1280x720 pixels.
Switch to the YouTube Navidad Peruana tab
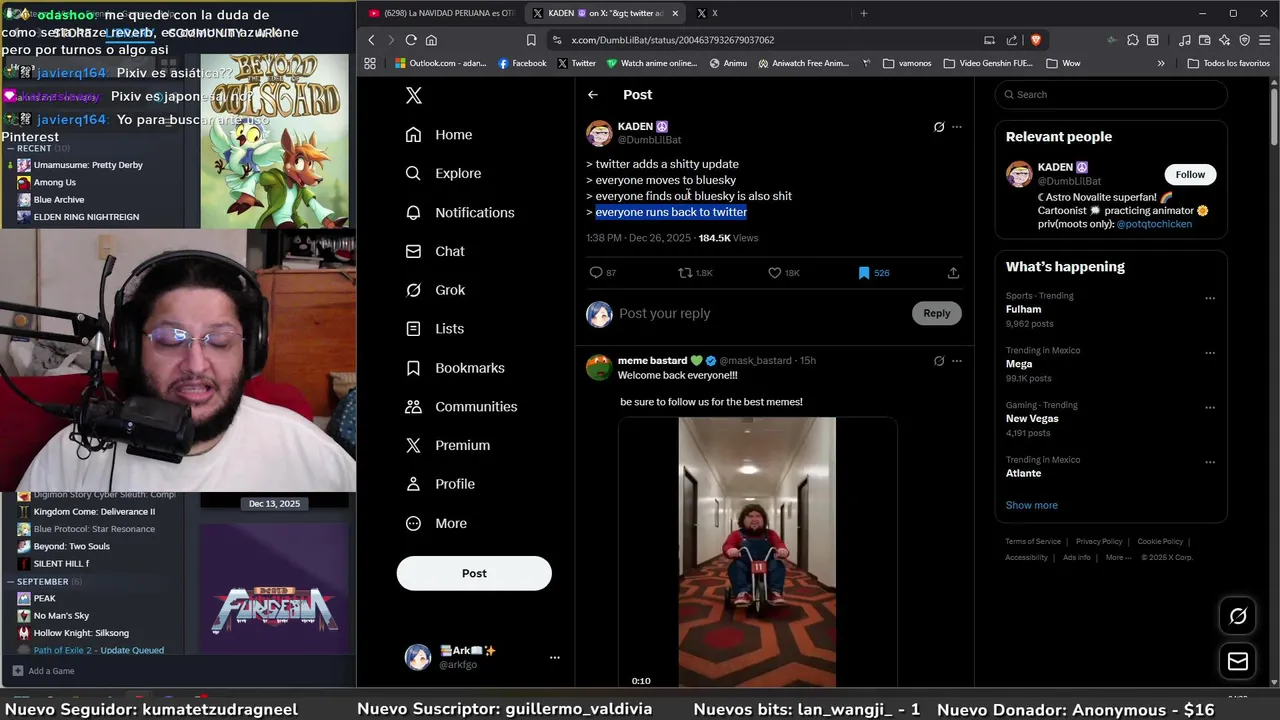[440, 13]
